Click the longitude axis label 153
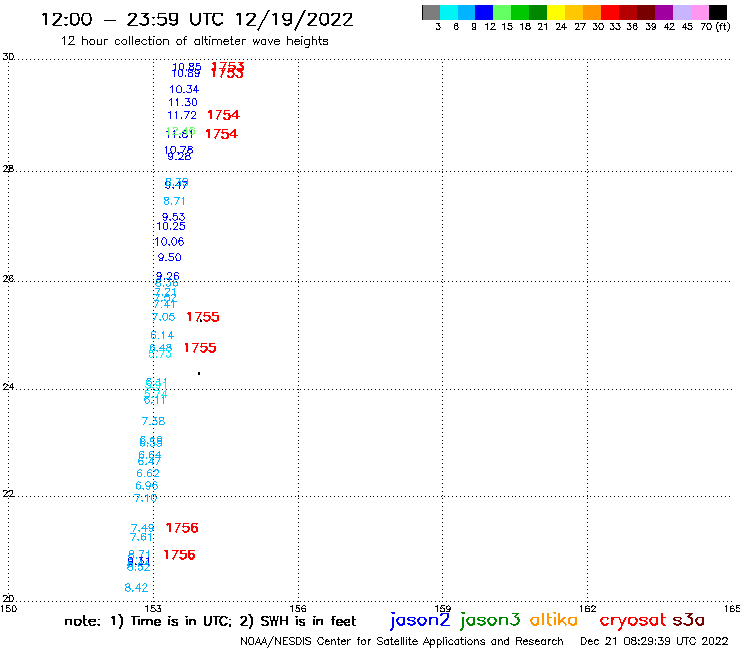Viewport: 740px width, 650px height. [153, 608]
